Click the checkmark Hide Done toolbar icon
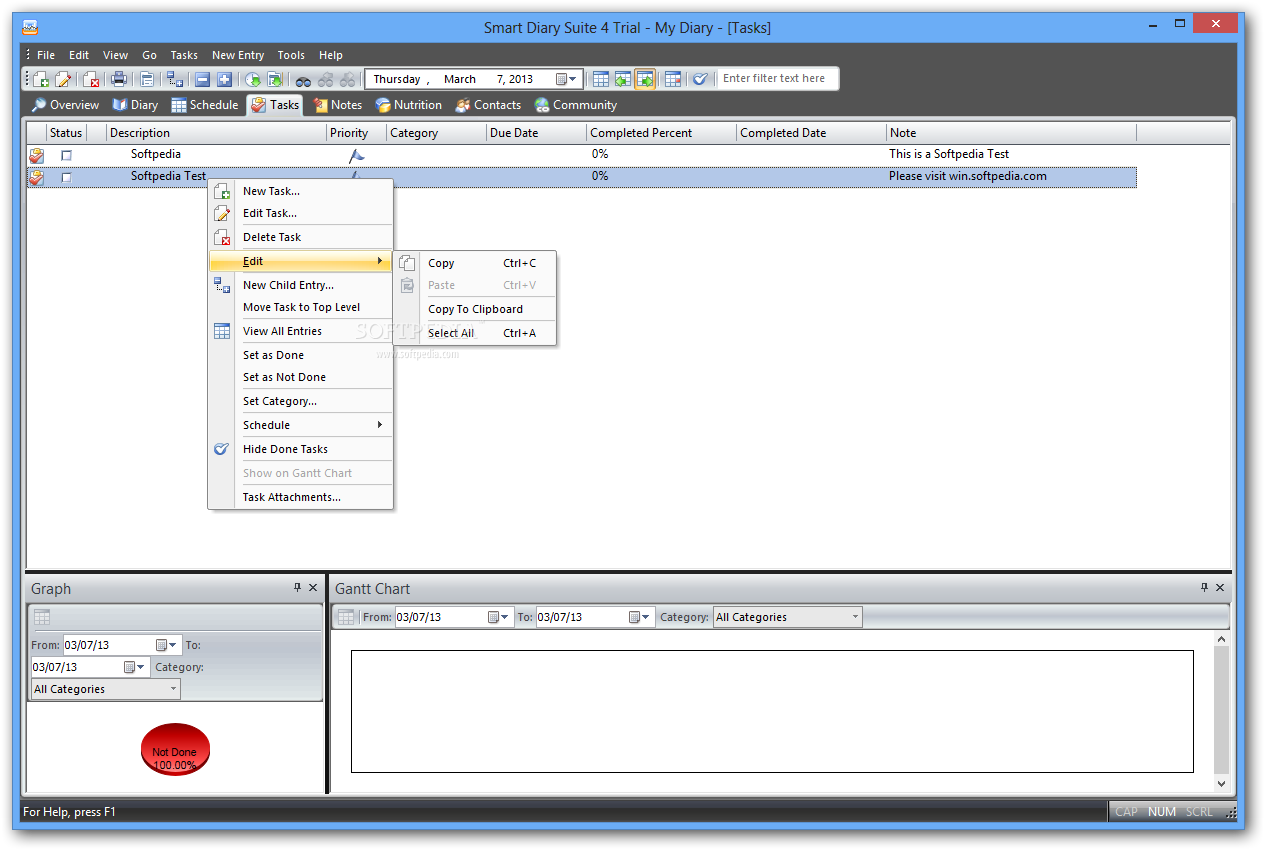 coord(701,79)
